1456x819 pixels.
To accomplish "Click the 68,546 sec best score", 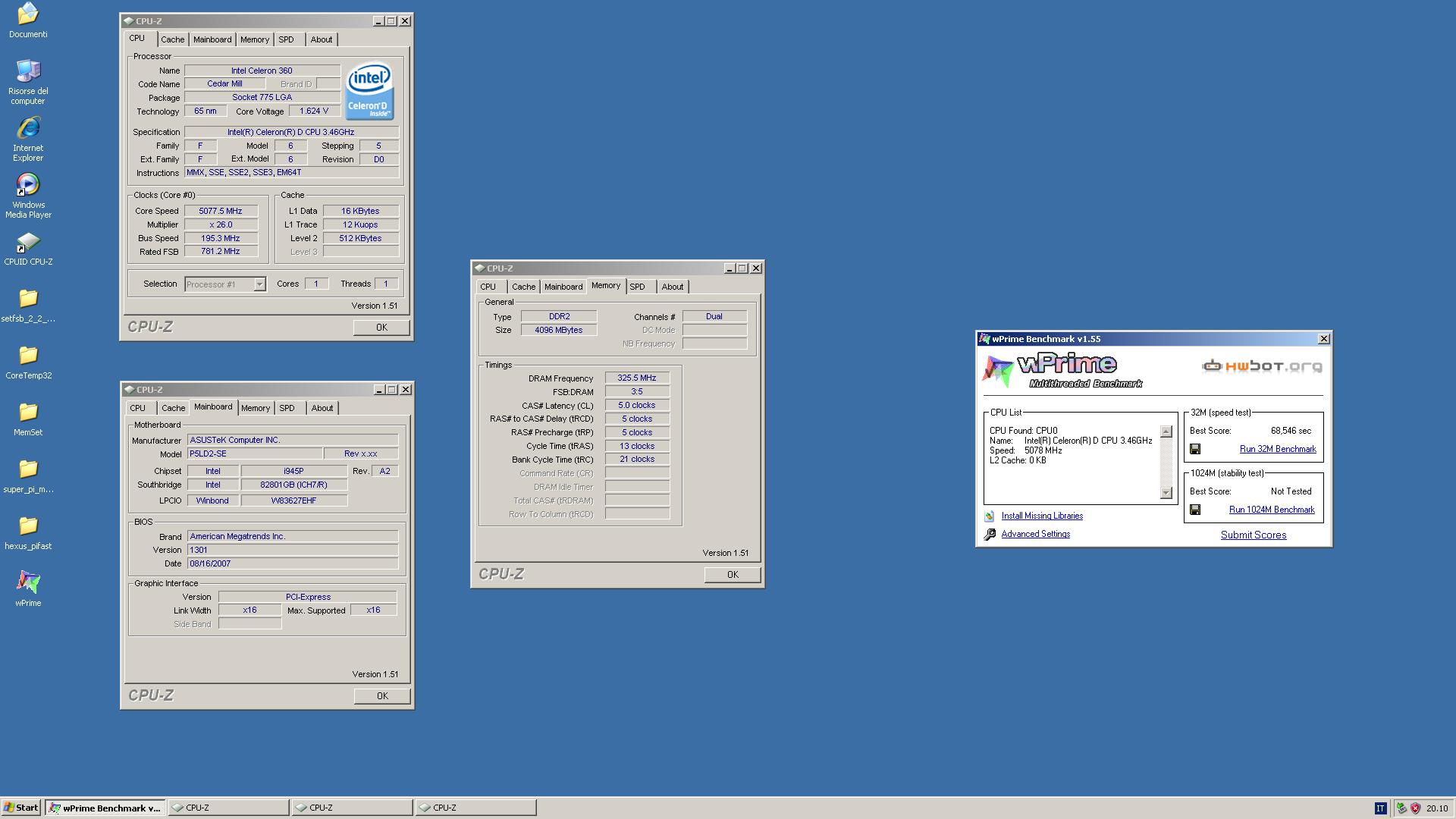I will point(1291,431).
